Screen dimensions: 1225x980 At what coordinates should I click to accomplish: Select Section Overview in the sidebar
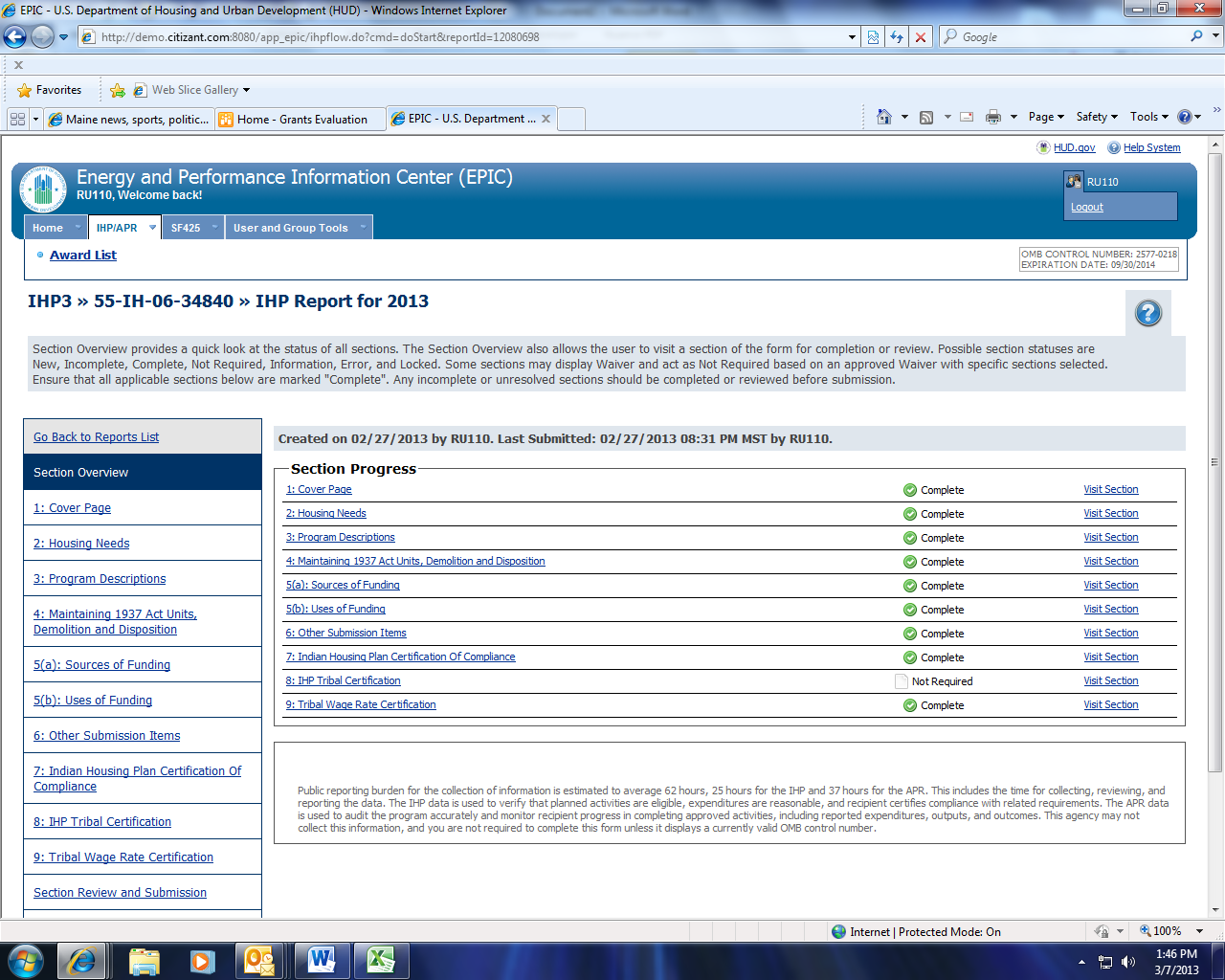143,473
